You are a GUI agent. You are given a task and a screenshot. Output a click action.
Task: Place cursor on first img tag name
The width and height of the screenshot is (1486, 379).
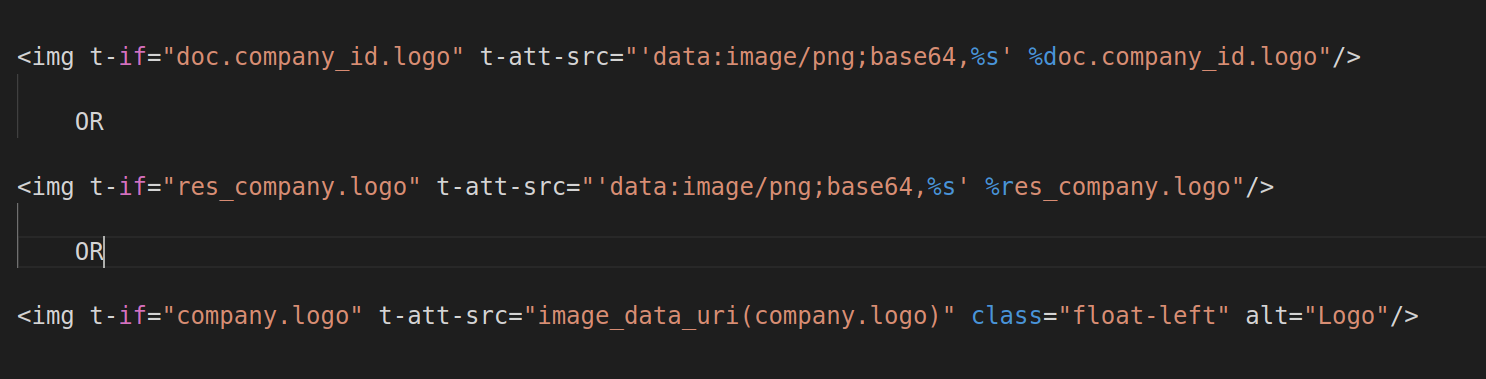pyautogui.click(x=52, y=57)
